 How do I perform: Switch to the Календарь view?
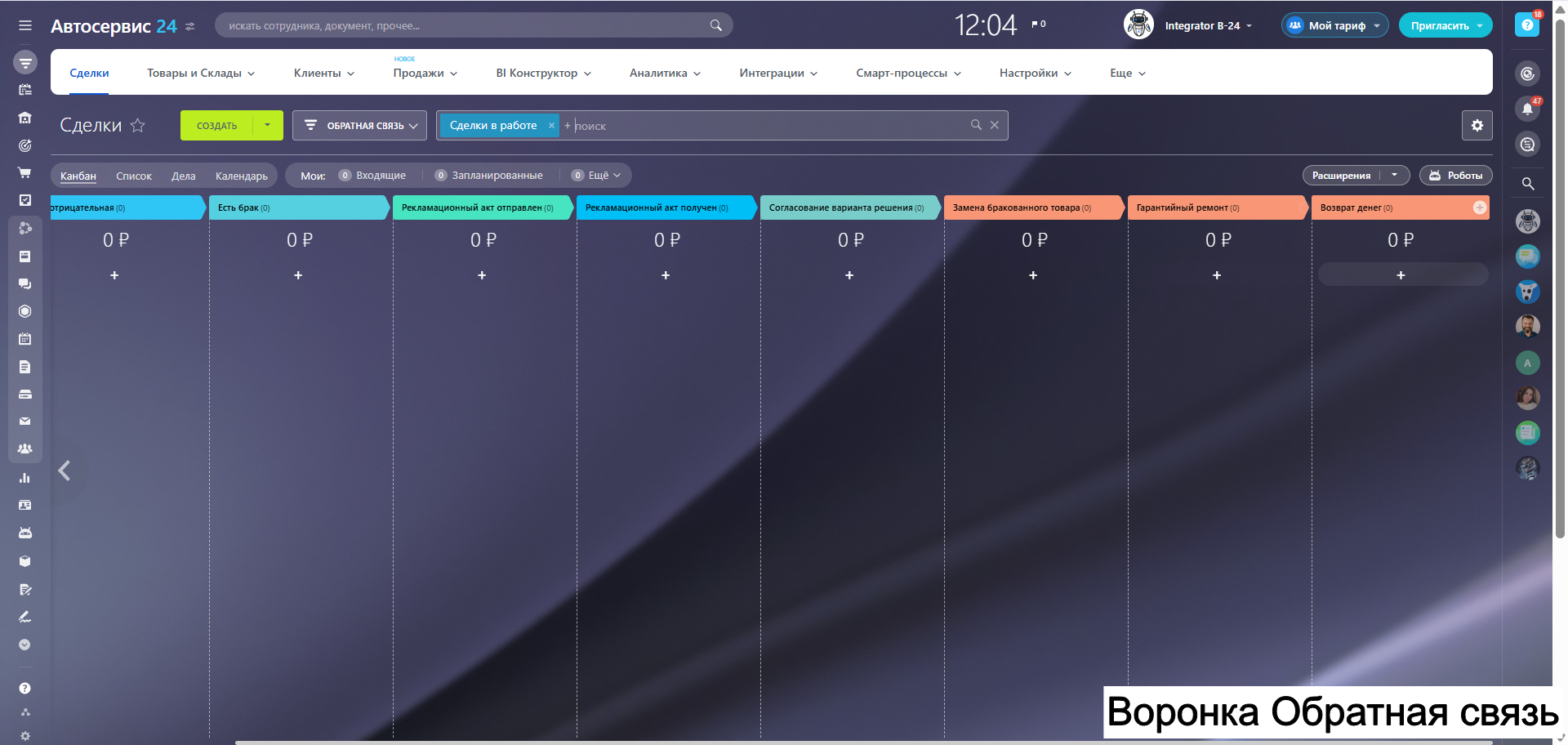tap(242, 176)
